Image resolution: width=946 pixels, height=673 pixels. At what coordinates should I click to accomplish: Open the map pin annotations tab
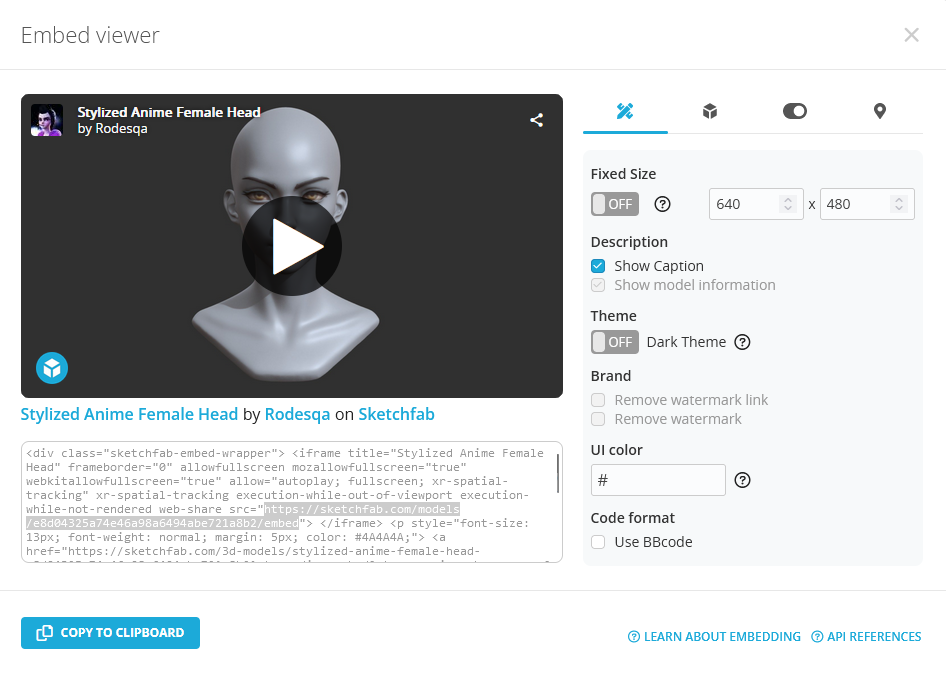[880, 111]
